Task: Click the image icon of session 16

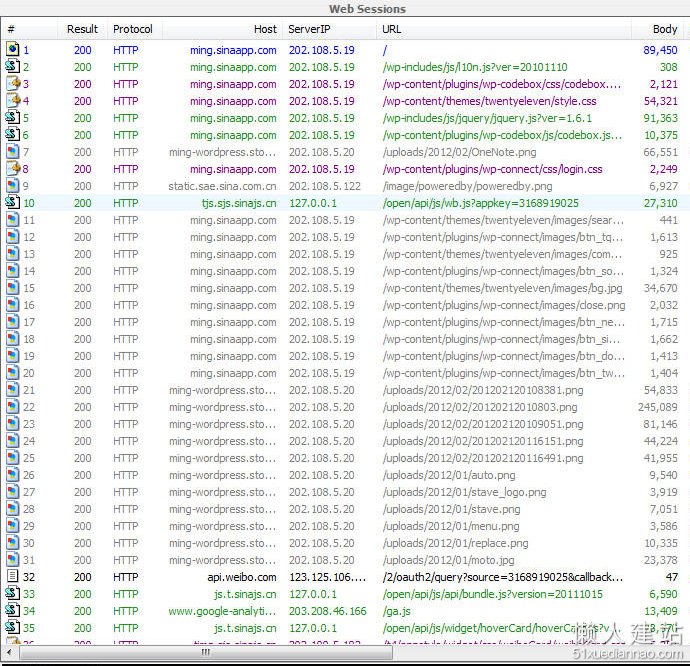Action: [x=13, y=305]
